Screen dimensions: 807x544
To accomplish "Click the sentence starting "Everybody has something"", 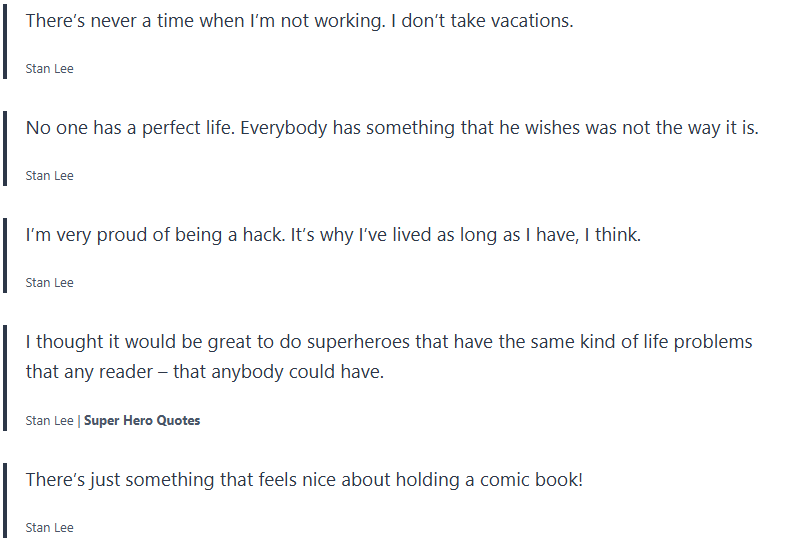I will 500,128.
